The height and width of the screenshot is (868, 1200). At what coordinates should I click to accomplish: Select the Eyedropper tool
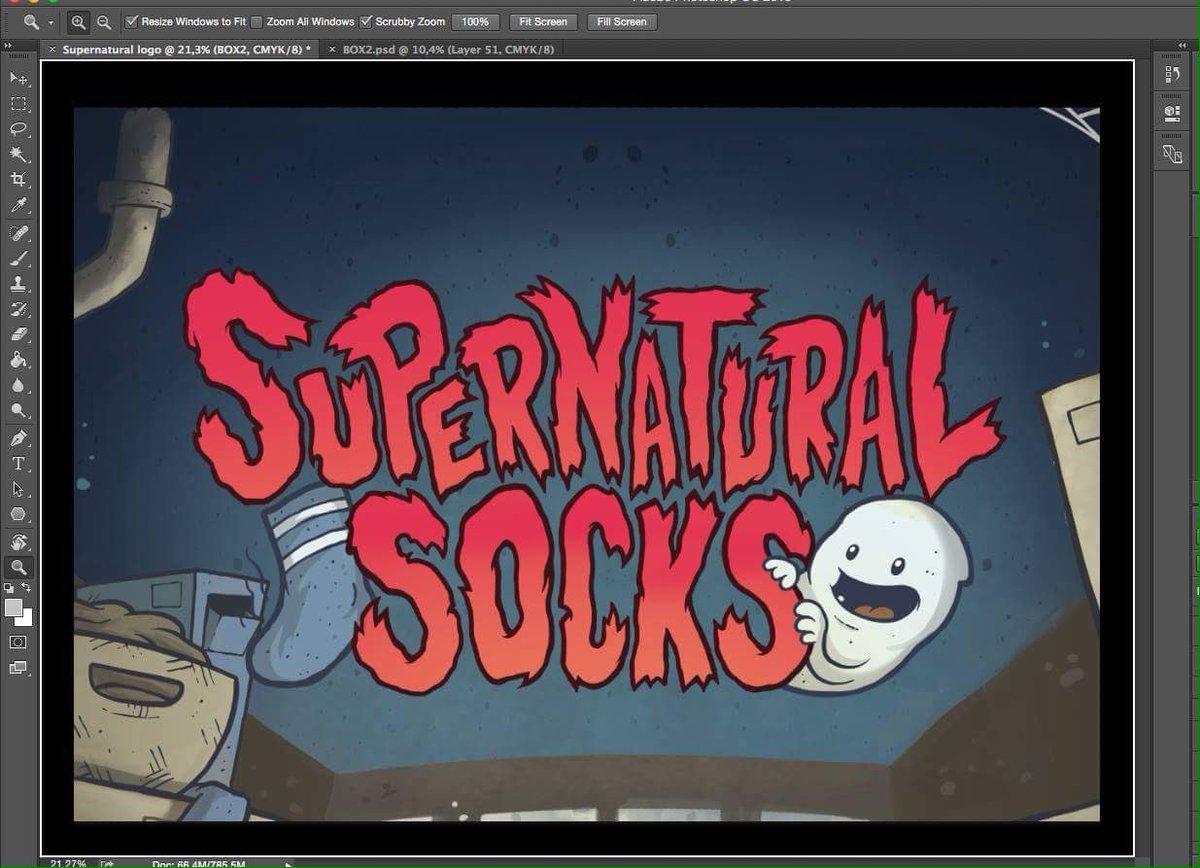tap(18, 206)
